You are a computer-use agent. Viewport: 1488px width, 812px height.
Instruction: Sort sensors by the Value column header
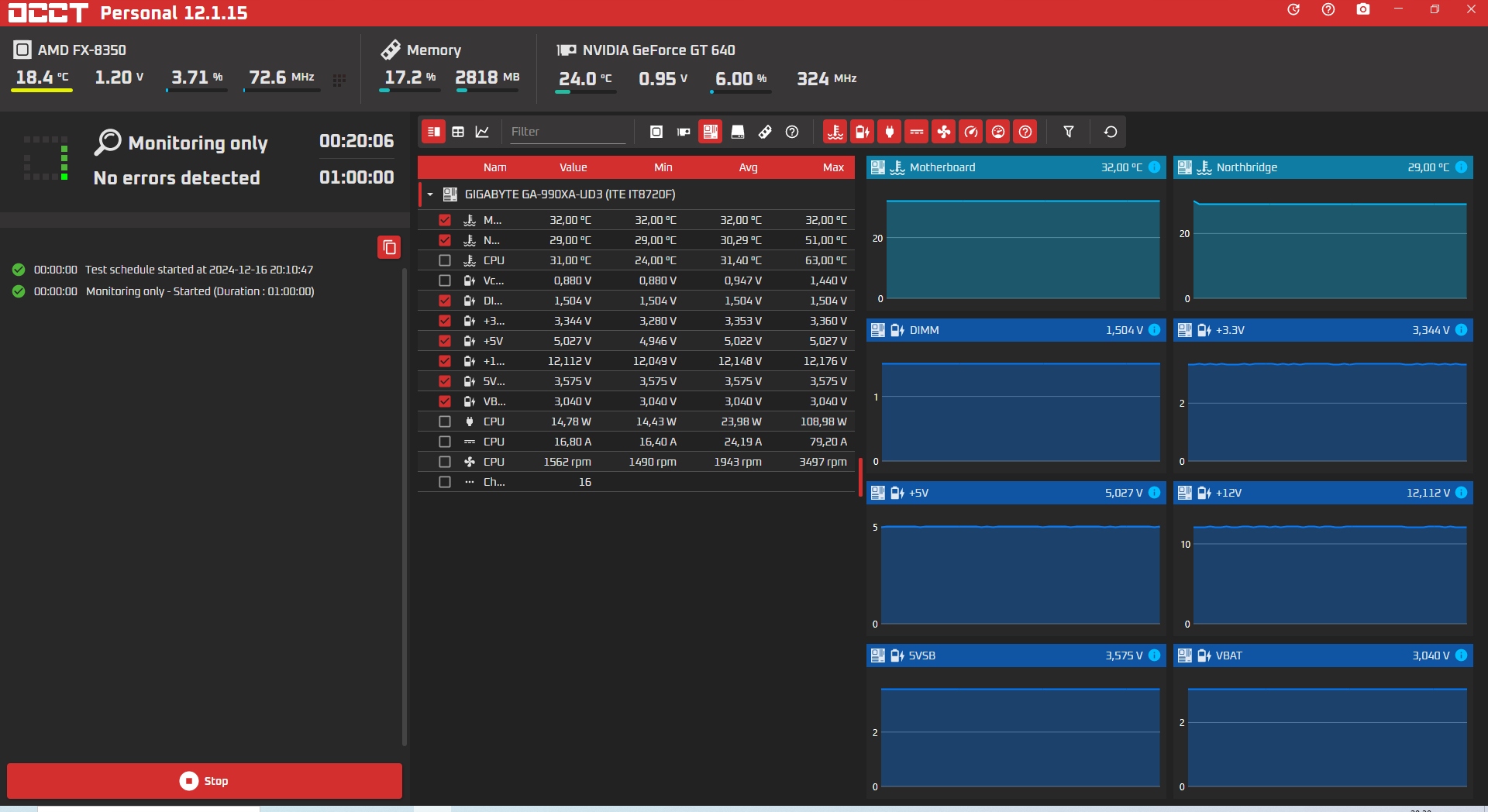[573, 167]
